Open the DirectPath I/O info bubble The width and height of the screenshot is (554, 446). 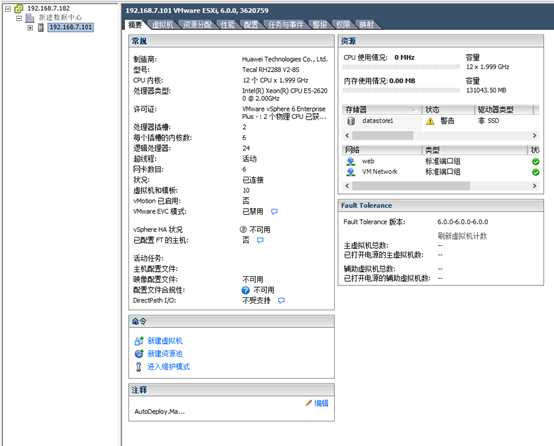coord(281,300)
